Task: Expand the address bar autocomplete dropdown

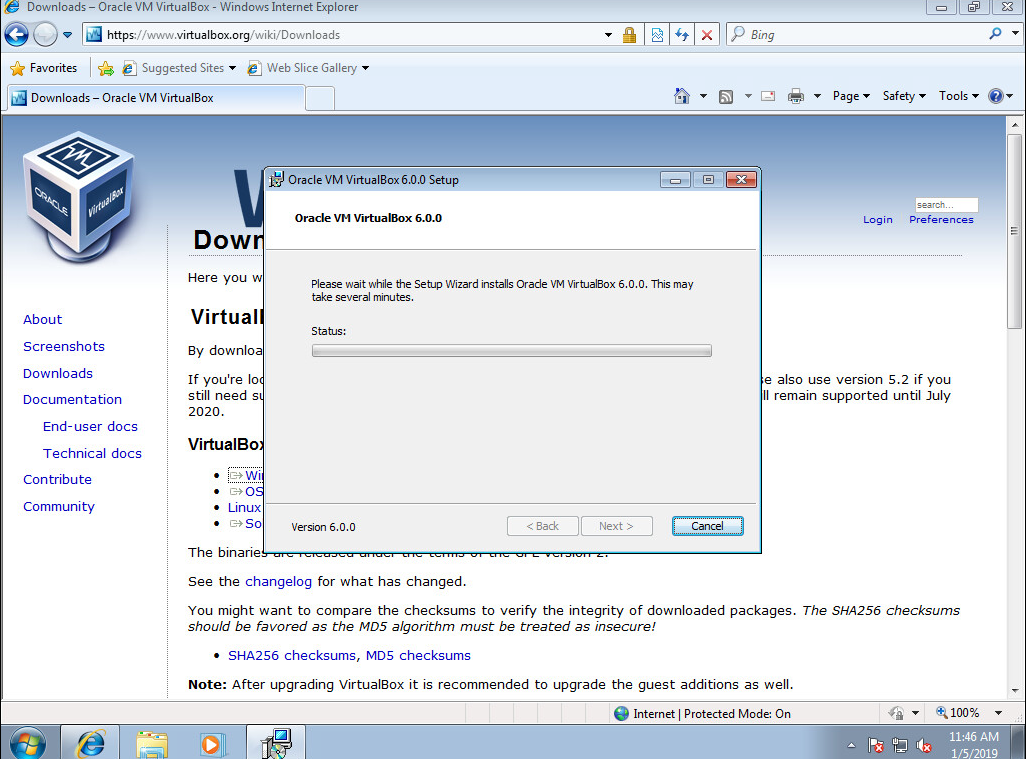Action: coord(609,35)
